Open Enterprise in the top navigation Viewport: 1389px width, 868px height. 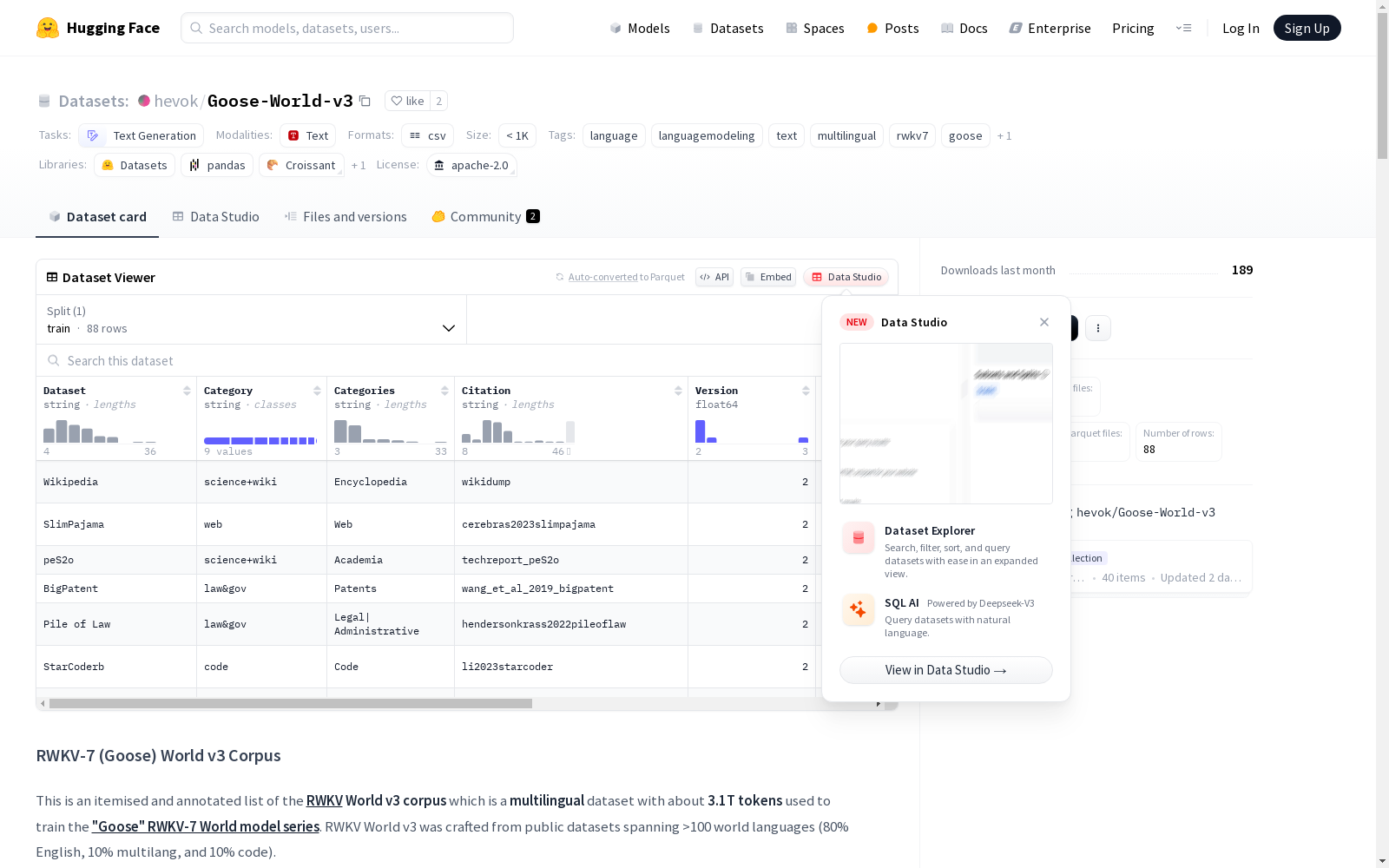(1050, 28)
